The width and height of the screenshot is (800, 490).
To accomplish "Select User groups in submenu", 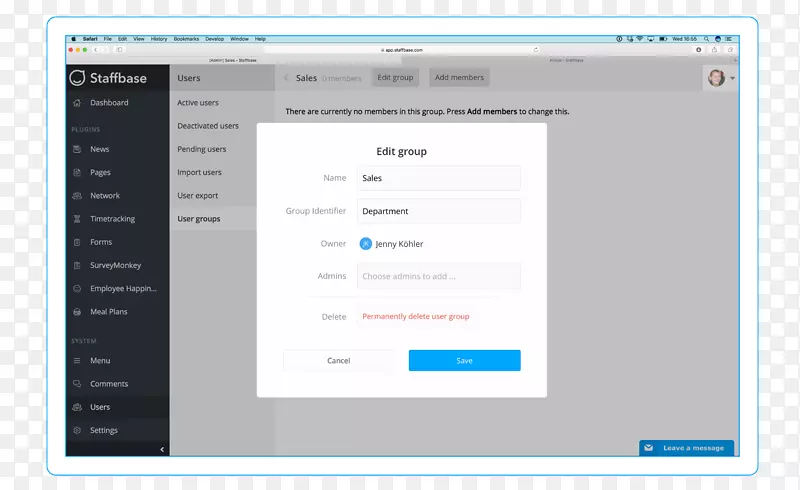I will 199,219.
